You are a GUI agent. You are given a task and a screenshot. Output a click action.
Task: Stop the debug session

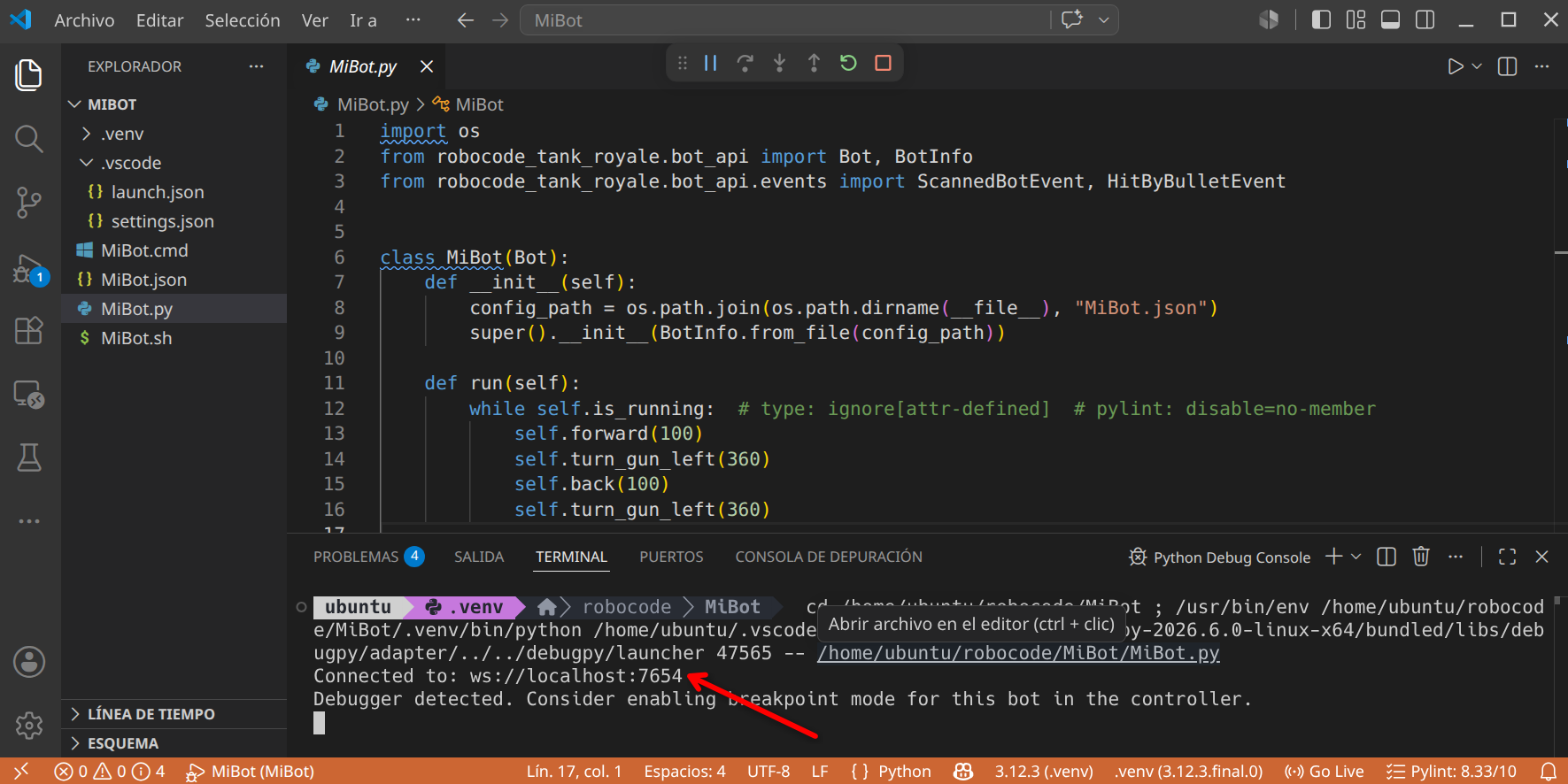(x=883, y=63)
